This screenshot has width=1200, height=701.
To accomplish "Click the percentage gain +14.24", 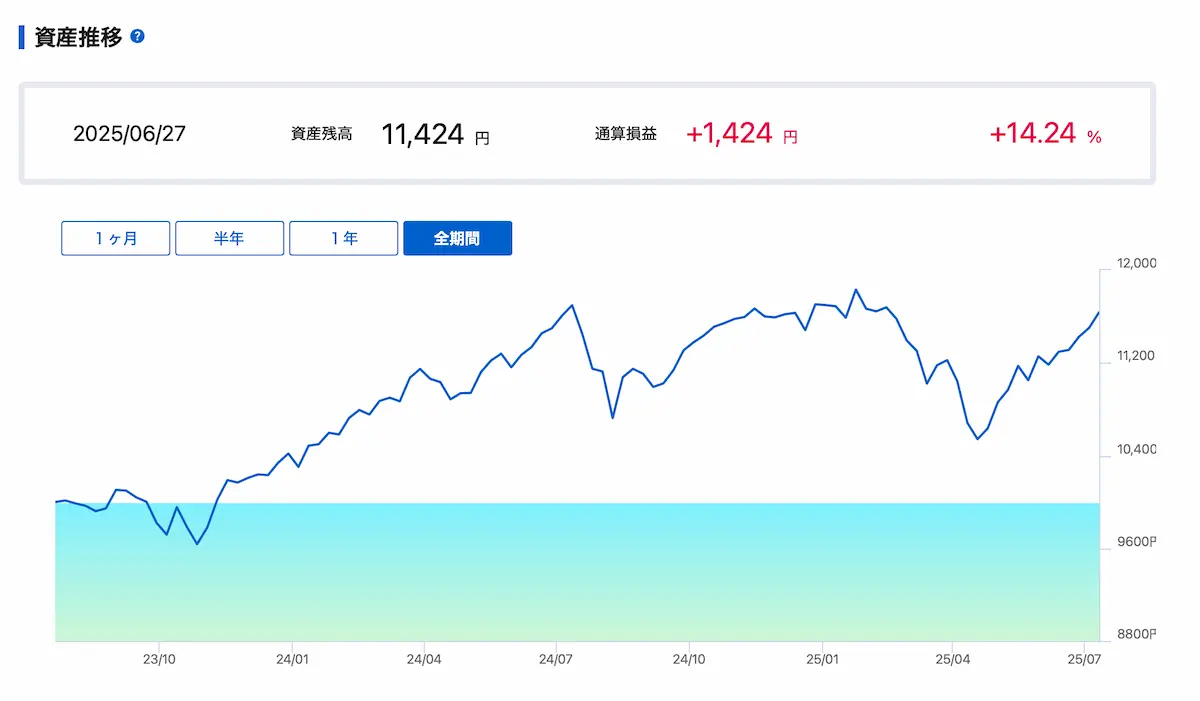I will pyautogui.click(x=1033, y=133).
